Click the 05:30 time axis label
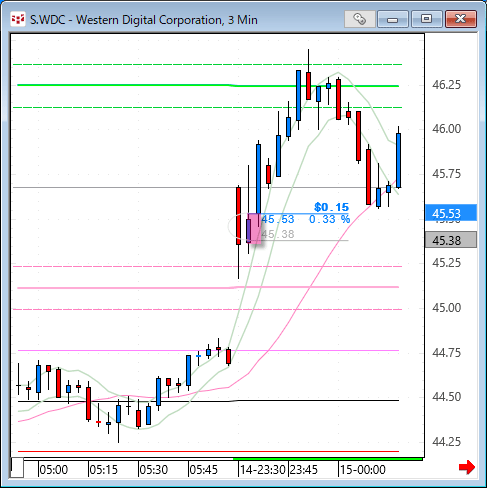This screenshot has width=487, height=488. pyautogui.click(x=154, y=470)
